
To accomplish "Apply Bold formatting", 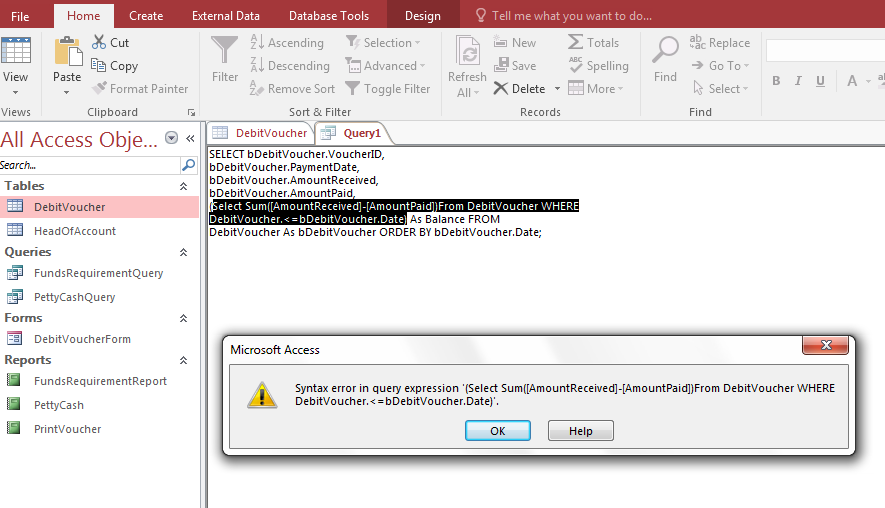I will (777, 81).
